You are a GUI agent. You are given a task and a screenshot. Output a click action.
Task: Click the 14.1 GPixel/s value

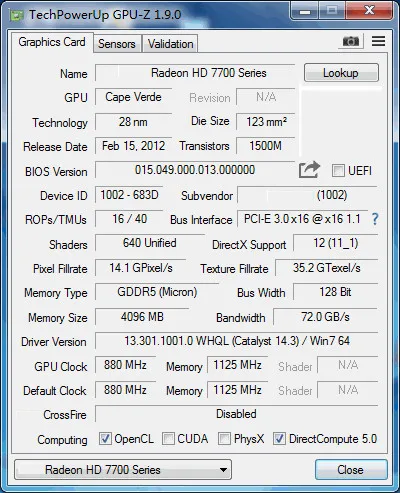click(x=141, y=268)
